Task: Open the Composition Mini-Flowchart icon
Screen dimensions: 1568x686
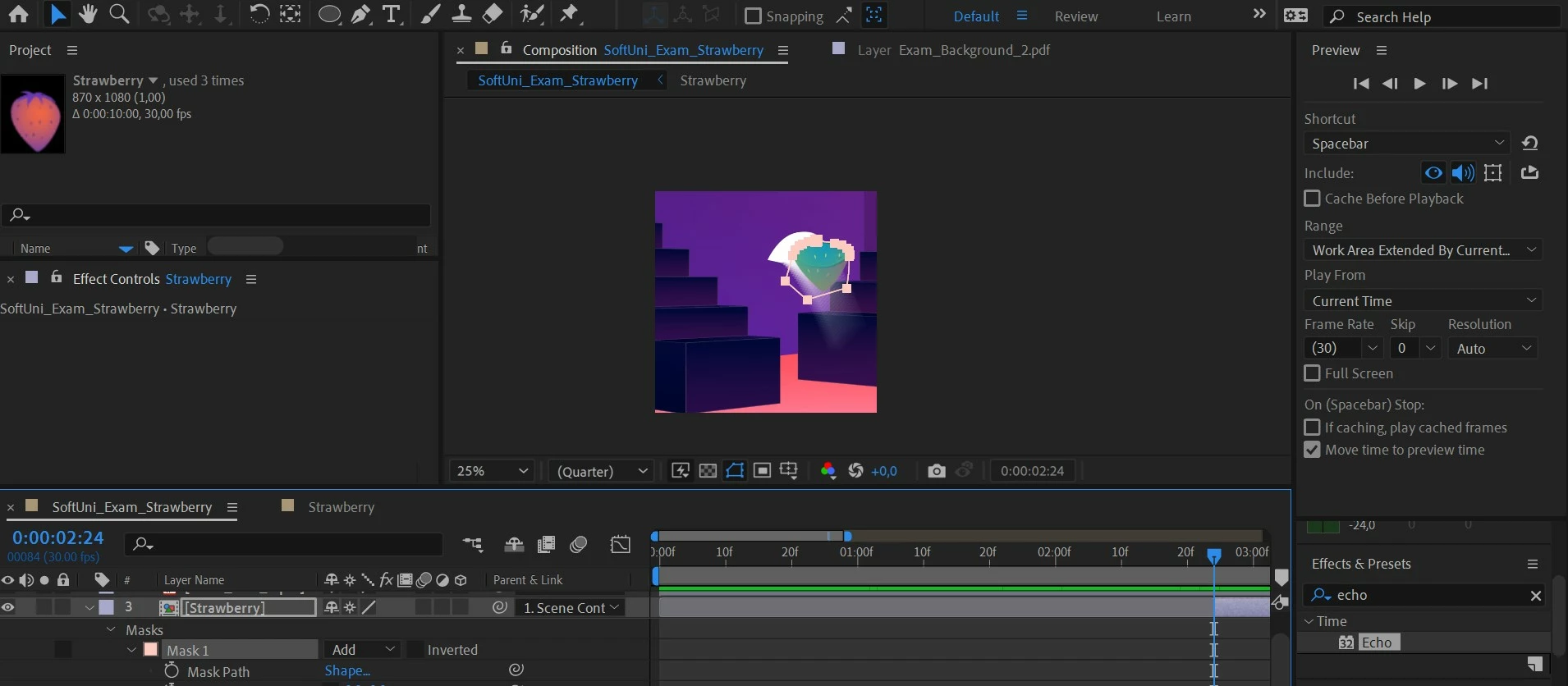Action: [473, 544]
